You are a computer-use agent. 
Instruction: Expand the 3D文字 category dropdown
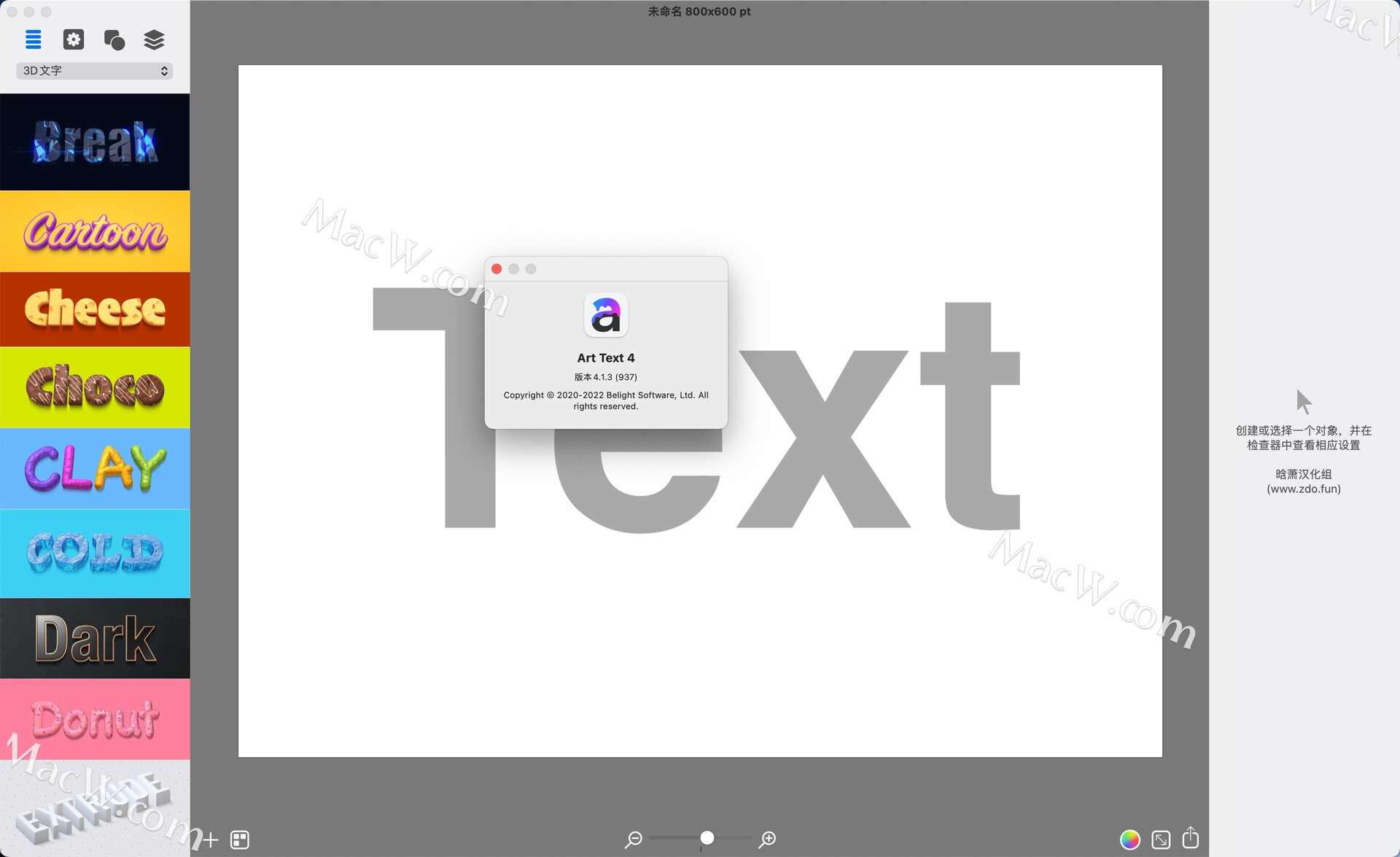point(95,71)
